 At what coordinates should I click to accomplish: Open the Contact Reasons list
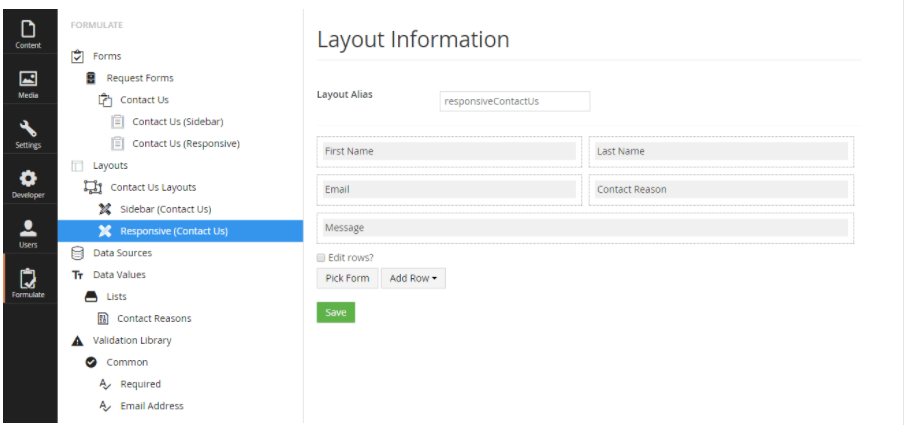tap(154, 319)
